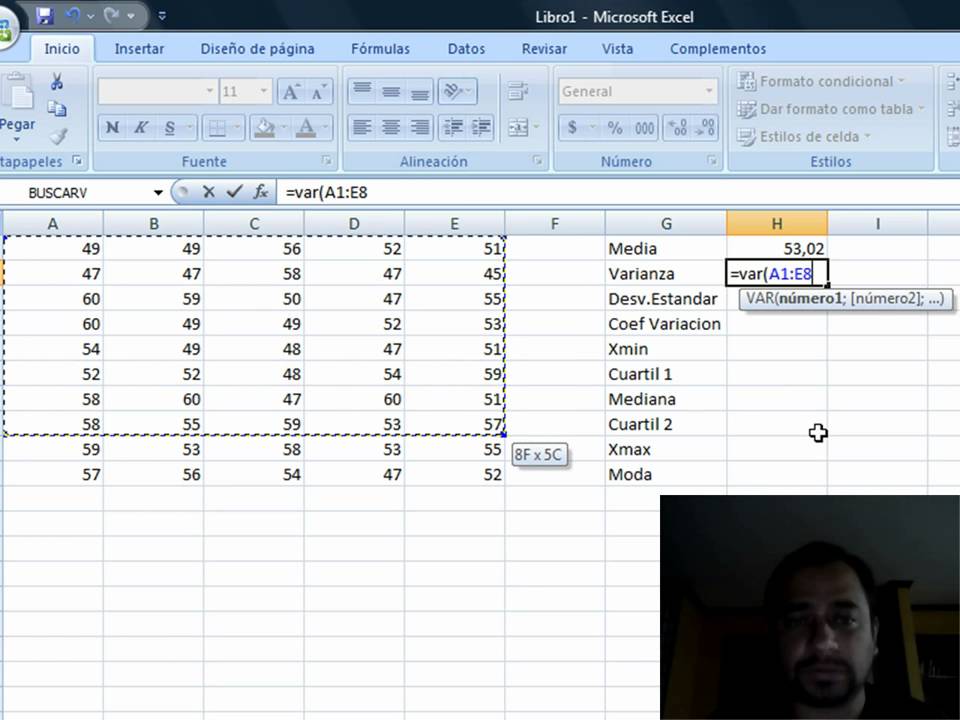Image resolution: width=960 pixels, height=720 pixels.
Task: Click the increase indent icon
Action: [481, 127]
